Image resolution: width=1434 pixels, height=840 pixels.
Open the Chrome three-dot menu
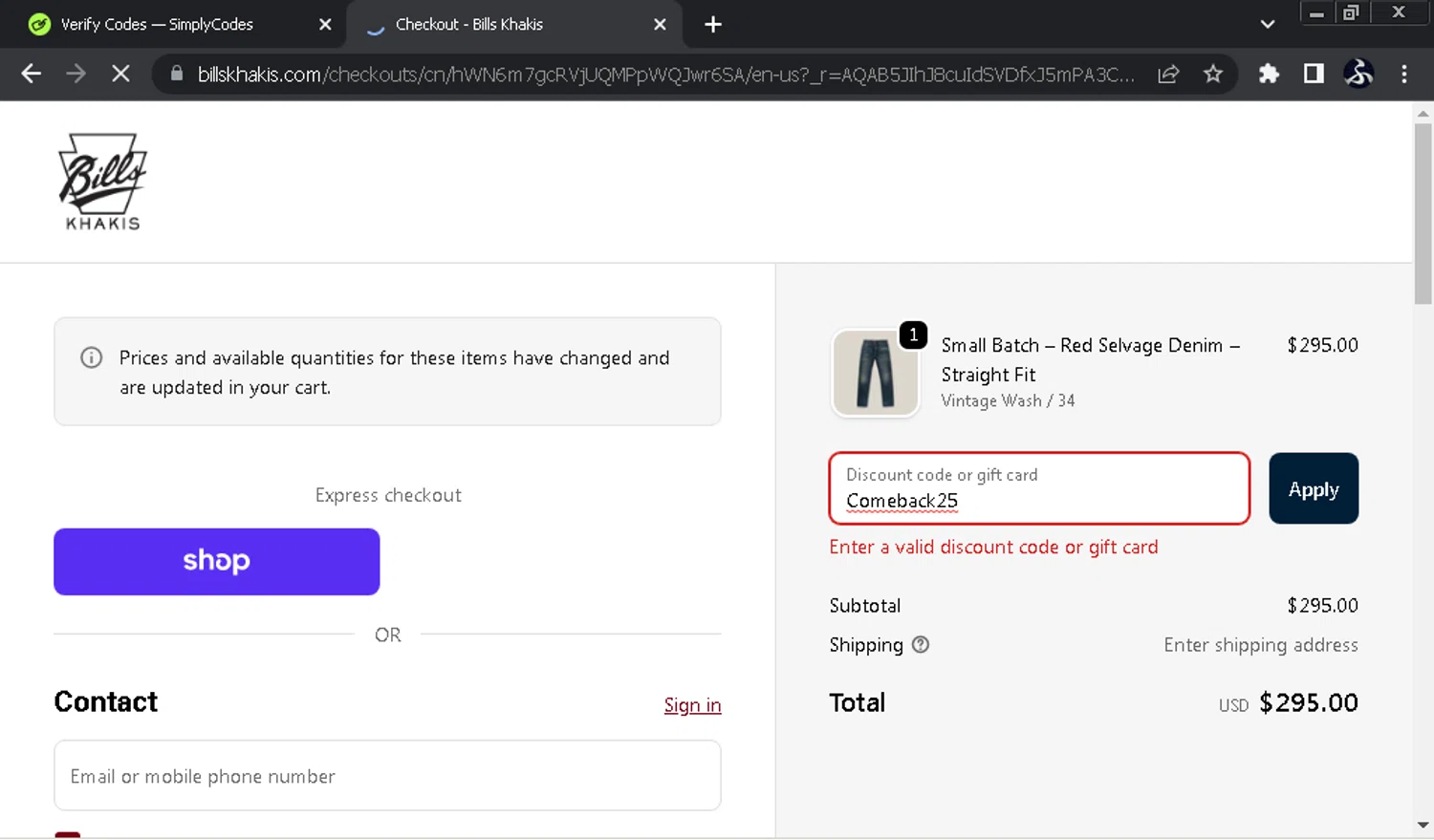point(1404,74)
